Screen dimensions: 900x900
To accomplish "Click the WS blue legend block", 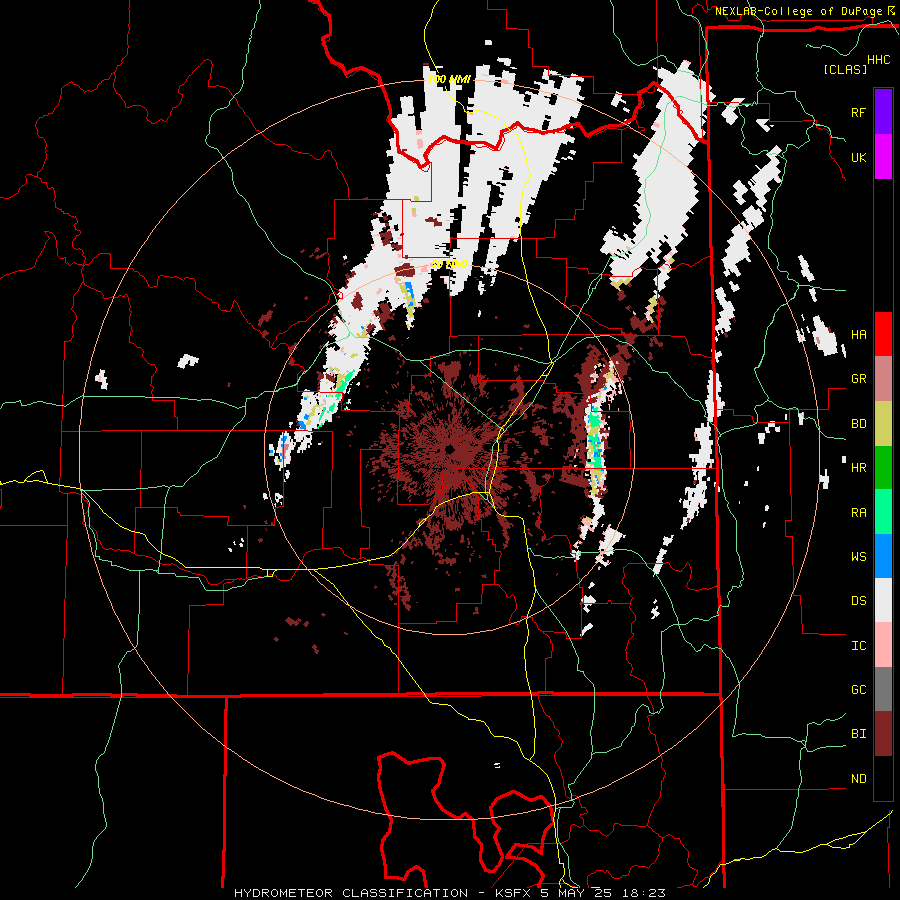I will (883, 556).
